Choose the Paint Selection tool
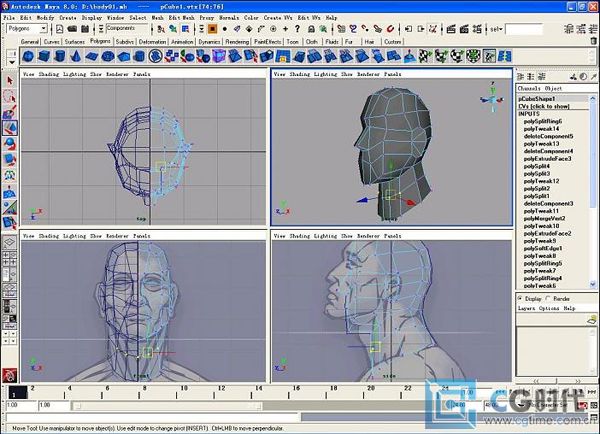Viewport: 600px width, 434px height. point(10,112)
